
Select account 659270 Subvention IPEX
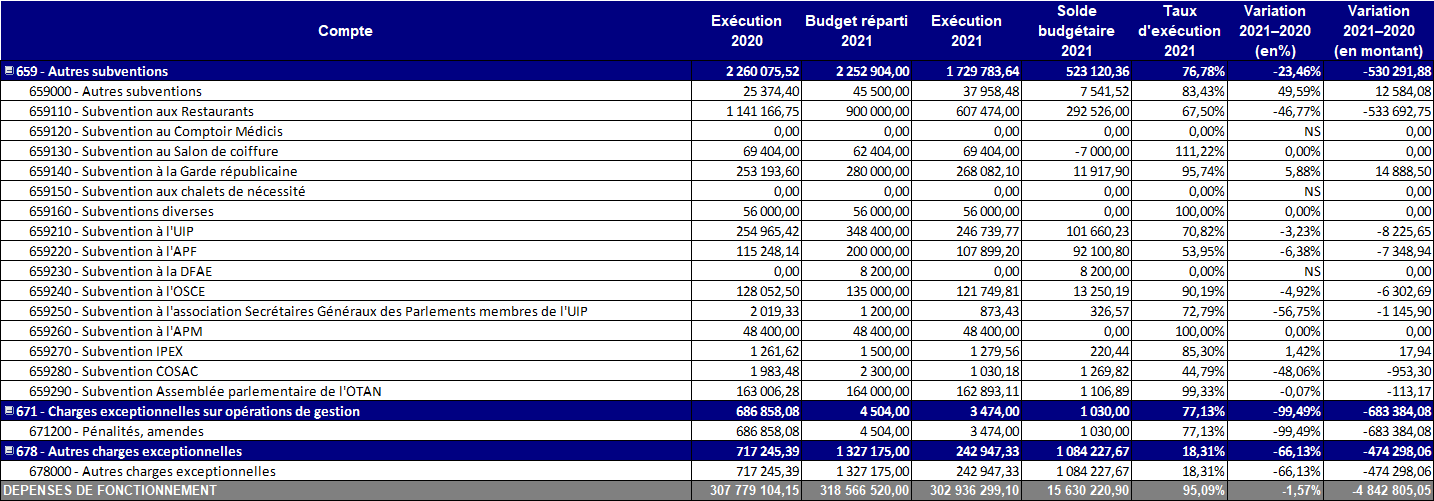105,351
